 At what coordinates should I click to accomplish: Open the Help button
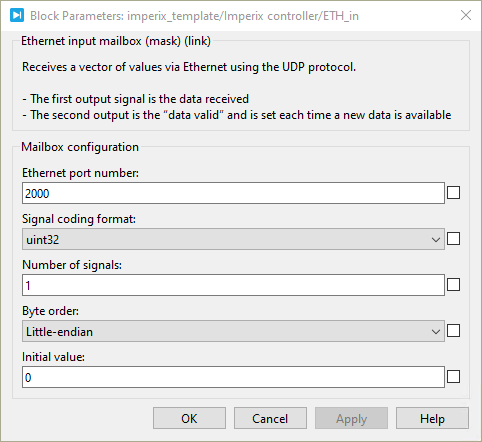(432, 418)
